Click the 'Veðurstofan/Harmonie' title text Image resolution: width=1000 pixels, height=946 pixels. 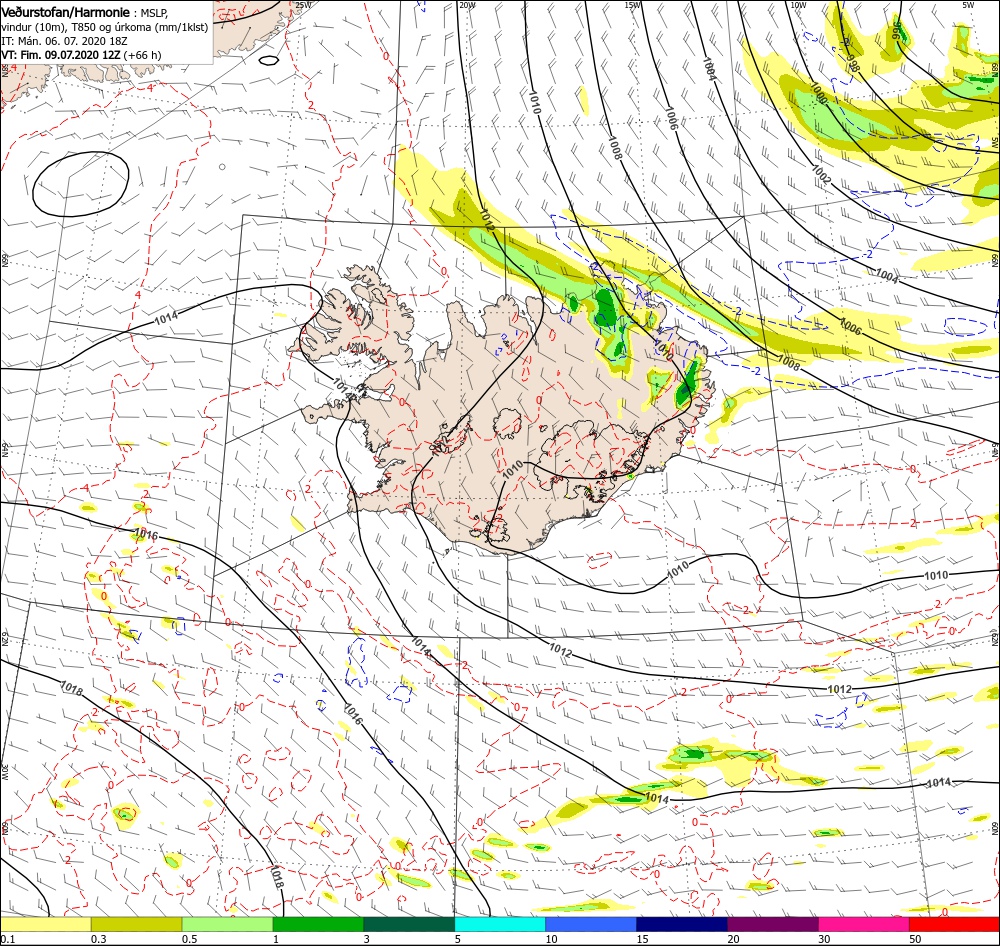[66, 13]
